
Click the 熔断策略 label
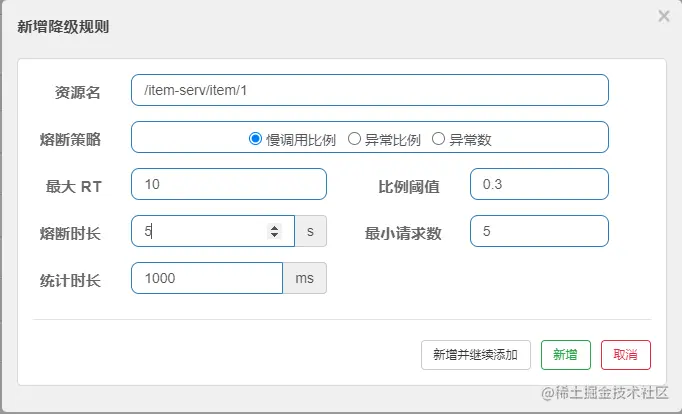point(70,140)
